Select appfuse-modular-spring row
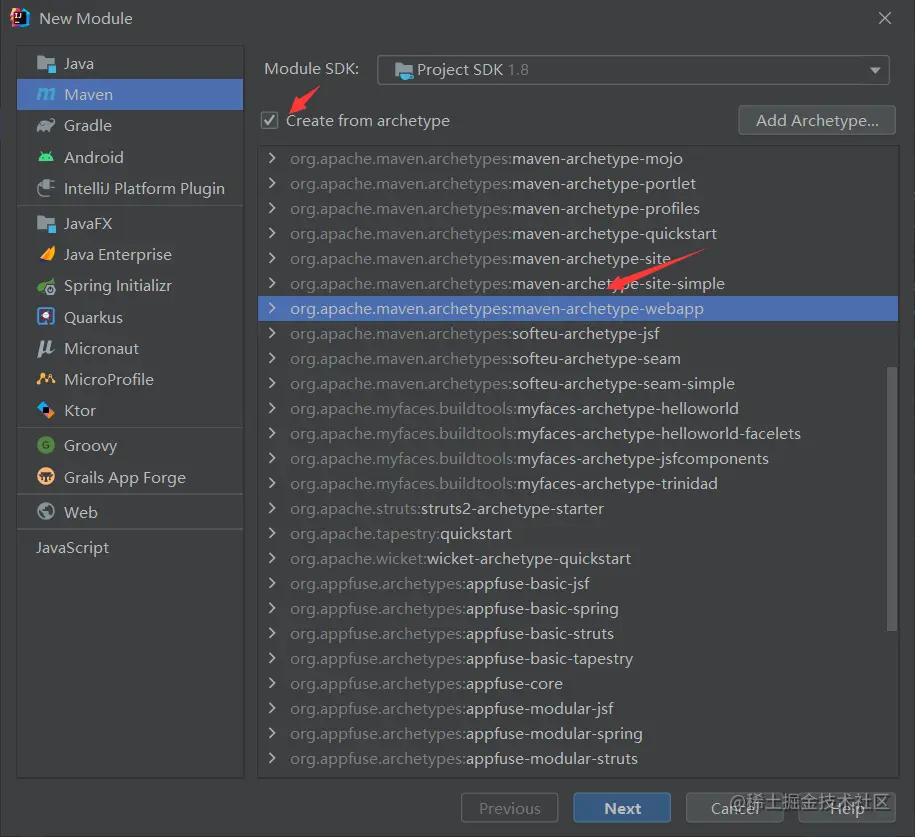The image size is (915, 837). tap(578, 734)
